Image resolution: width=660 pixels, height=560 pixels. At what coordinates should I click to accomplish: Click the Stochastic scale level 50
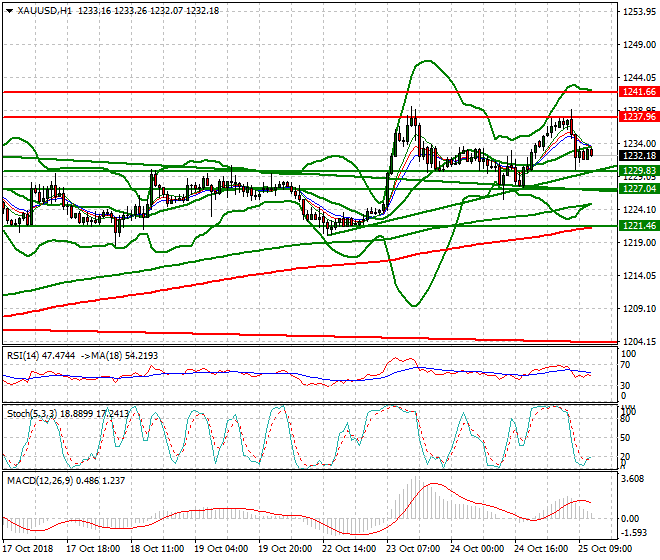coord(625,438)
